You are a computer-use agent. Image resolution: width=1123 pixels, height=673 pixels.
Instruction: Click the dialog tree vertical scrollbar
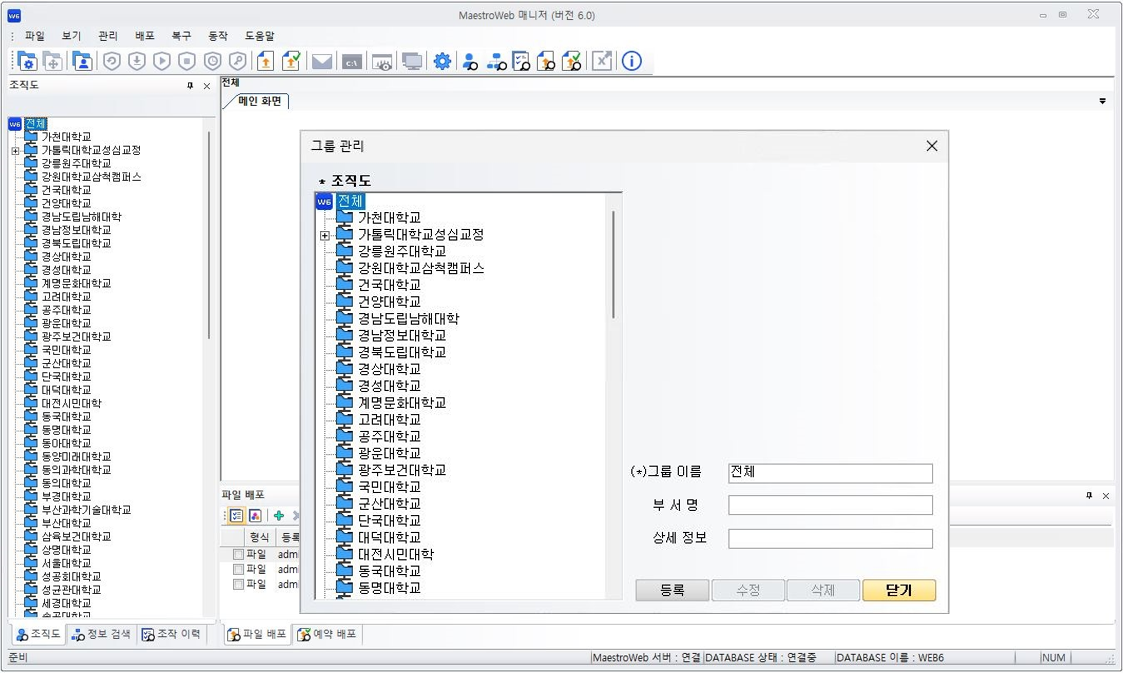(x=613, y=265)
